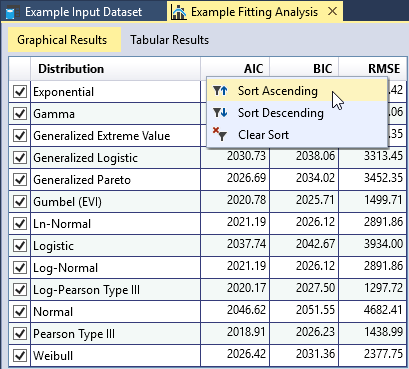Toggle the Logistic row checkbox
Screen dimensions: 409x369
[x=20, y=245]
